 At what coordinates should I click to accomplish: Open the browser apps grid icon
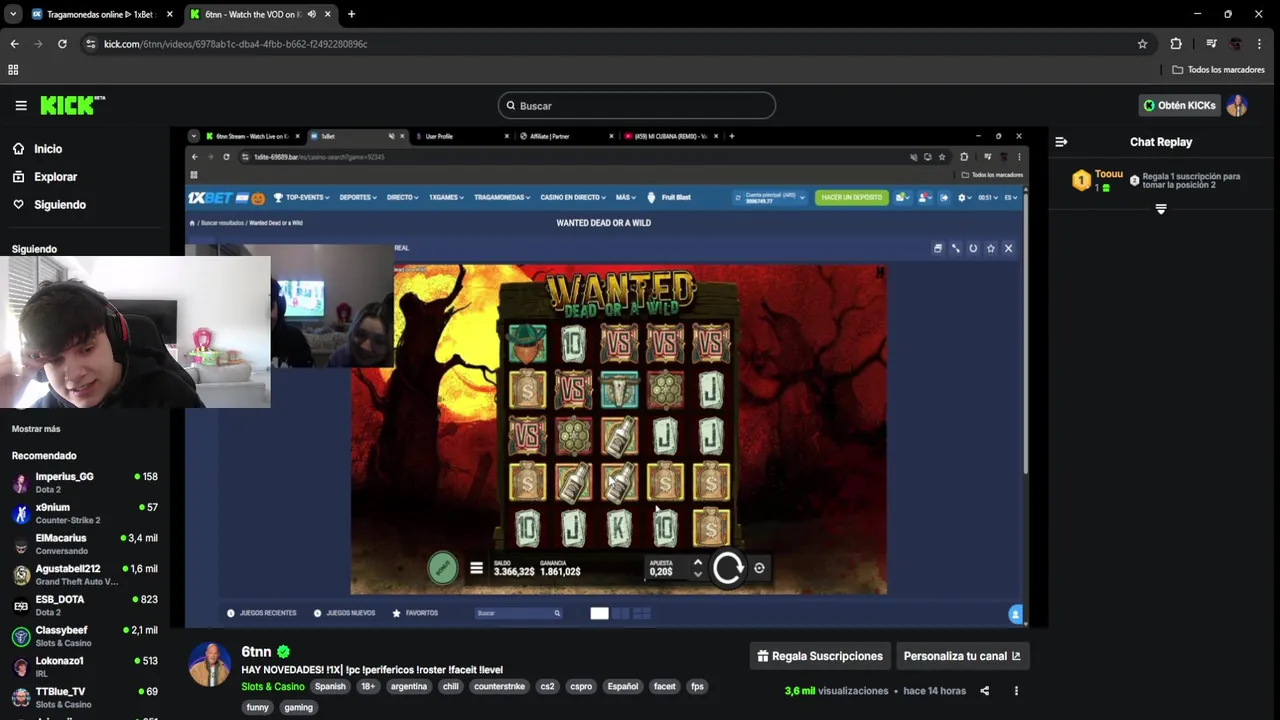(x=13, y=70)
